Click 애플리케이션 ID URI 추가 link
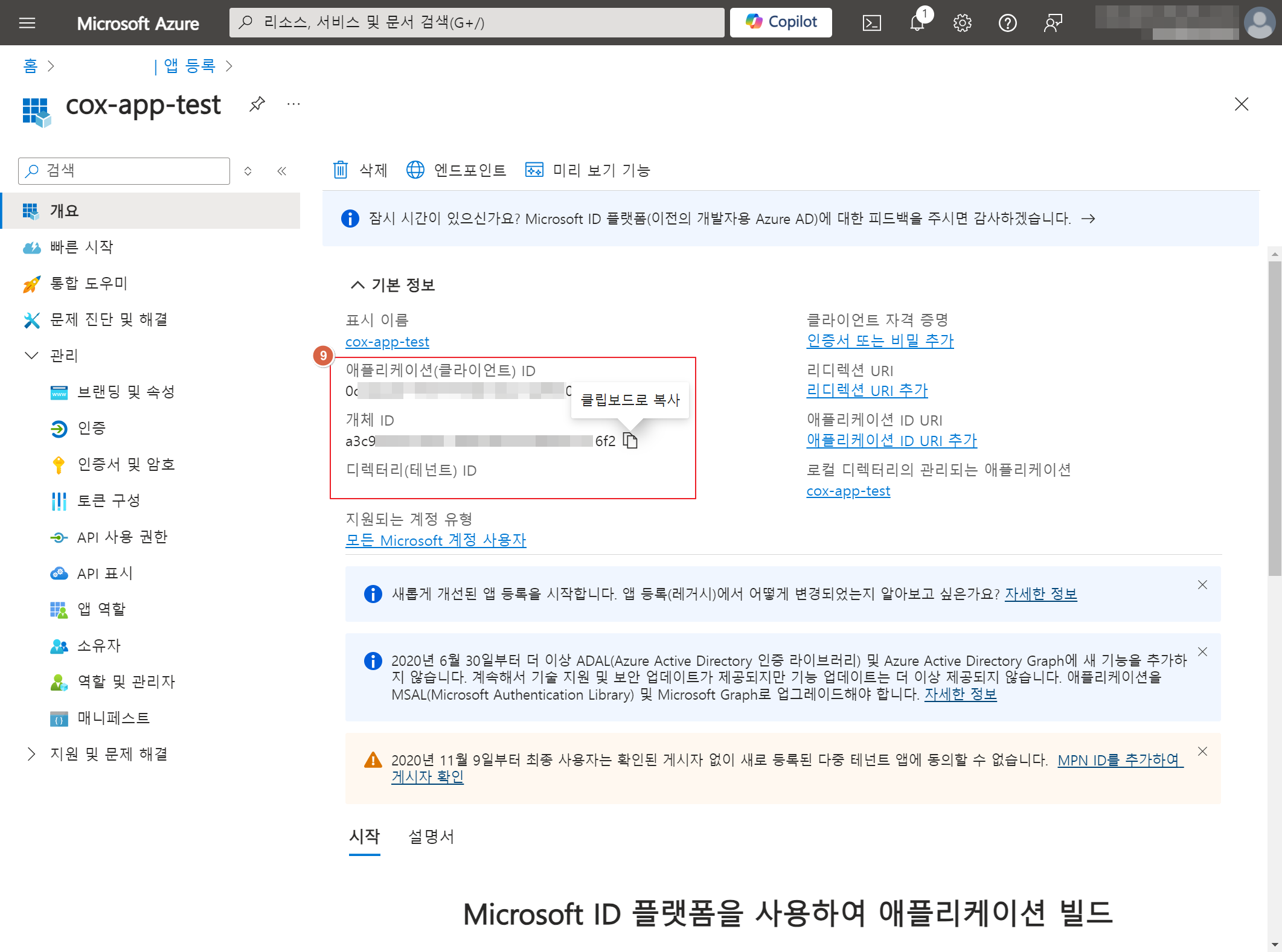The height and width of the screenshot is (952, 1282). pyautogui.click(x=892, y=441)
